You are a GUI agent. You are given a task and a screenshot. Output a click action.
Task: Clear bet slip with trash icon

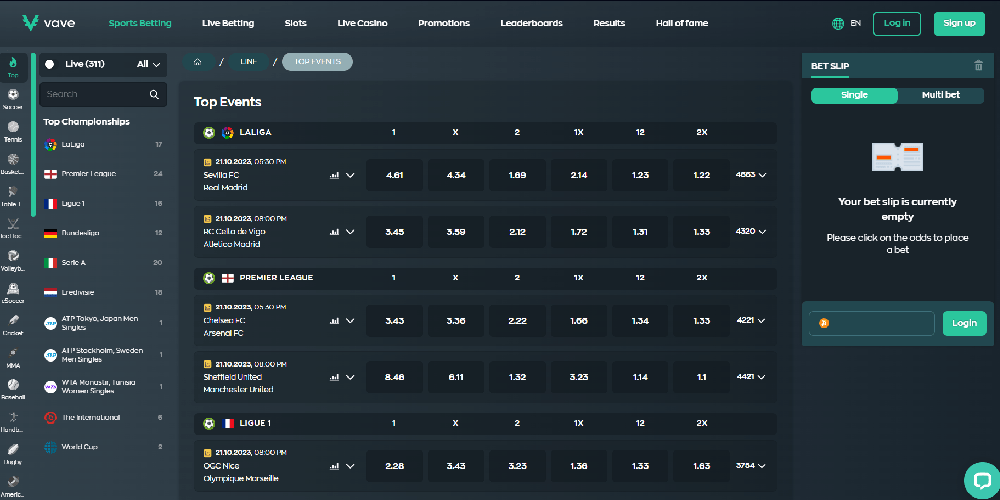click(978, 66)
